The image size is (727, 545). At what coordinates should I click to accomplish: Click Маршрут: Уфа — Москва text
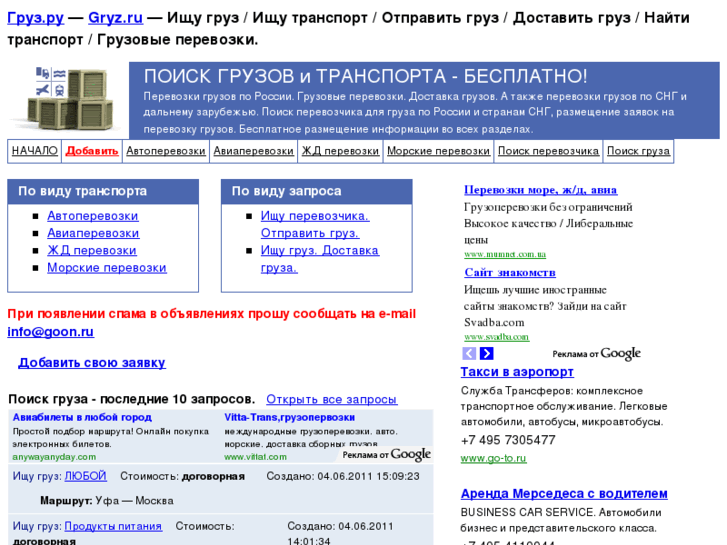point(107,501)
